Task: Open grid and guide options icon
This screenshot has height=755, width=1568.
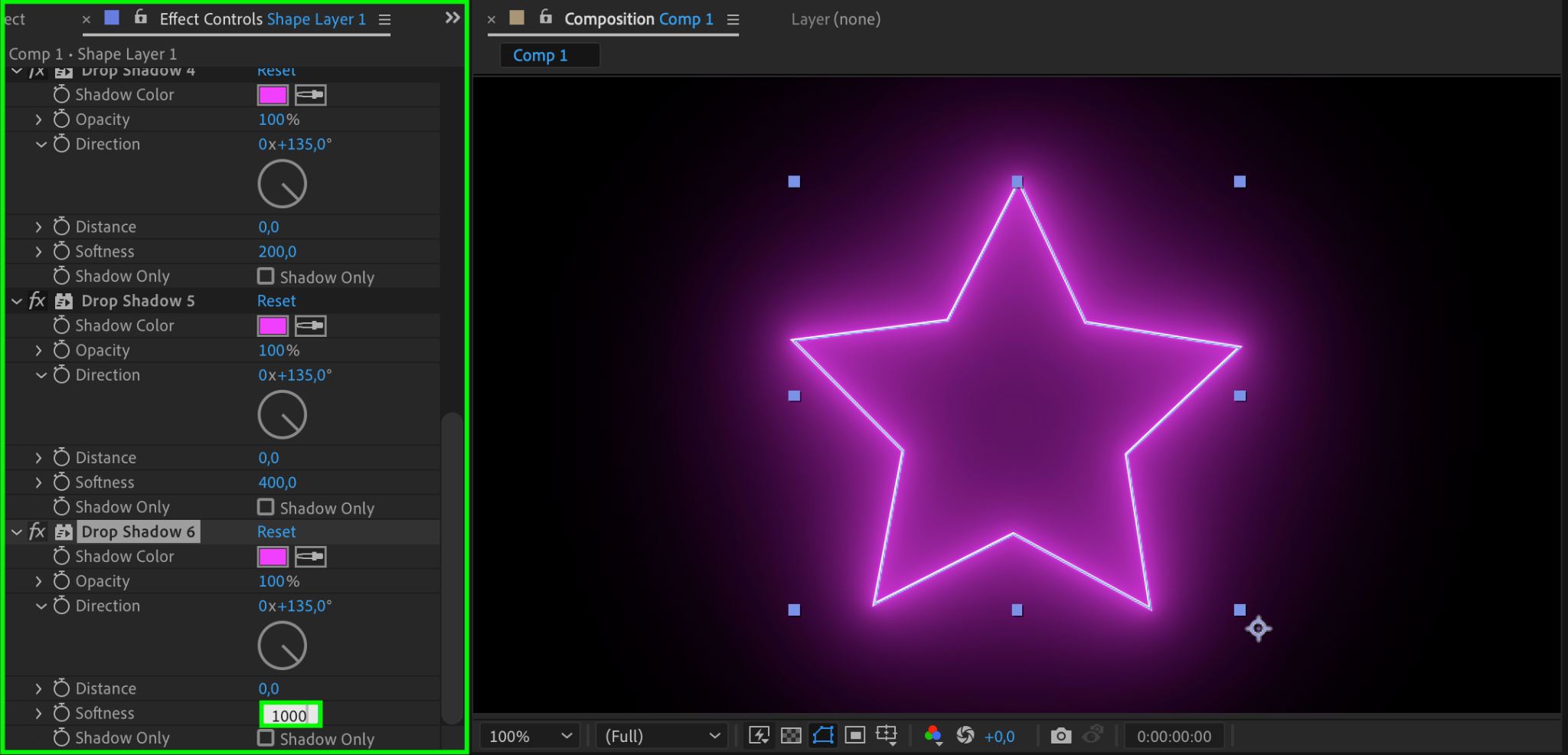Action: point(887,736)
